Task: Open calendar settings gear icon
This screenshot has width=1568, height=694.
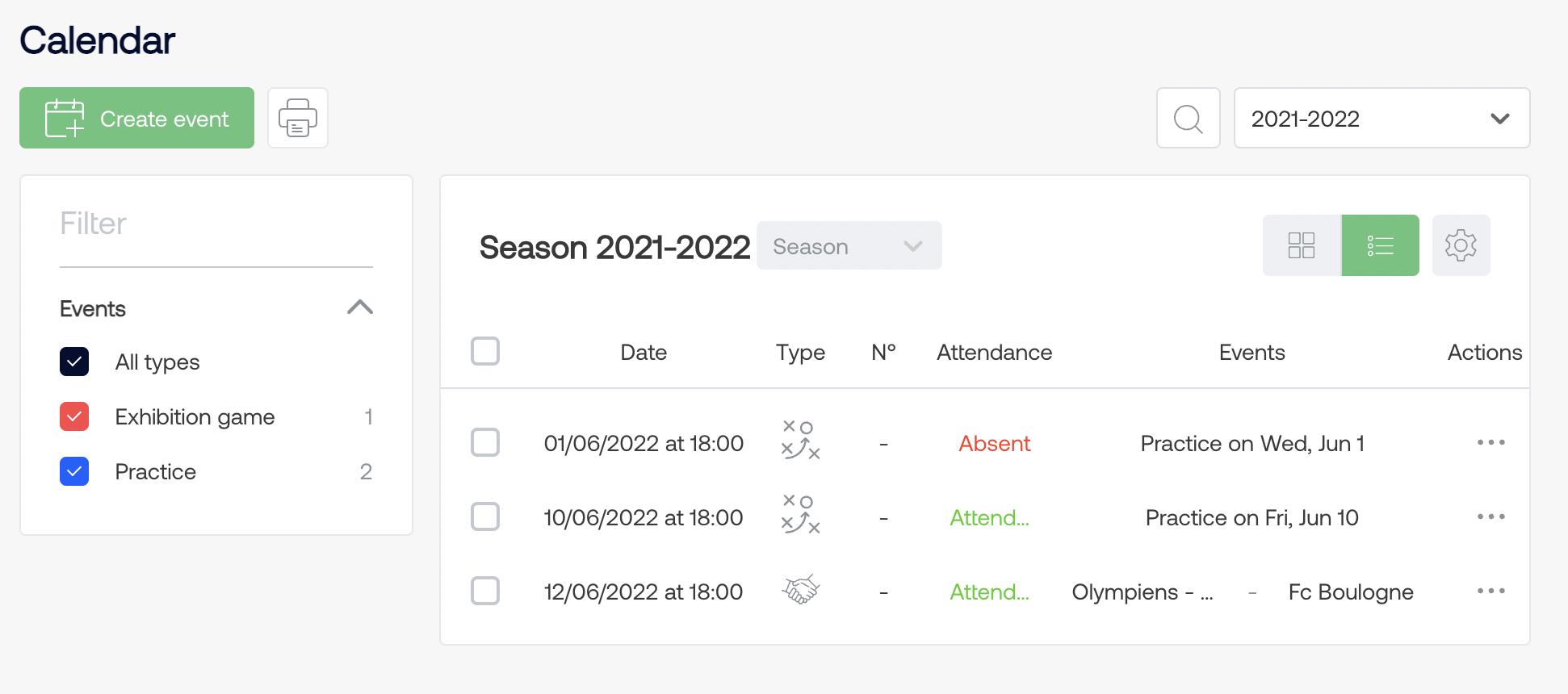Action: pyautogui.click(x=1461, y=245)
